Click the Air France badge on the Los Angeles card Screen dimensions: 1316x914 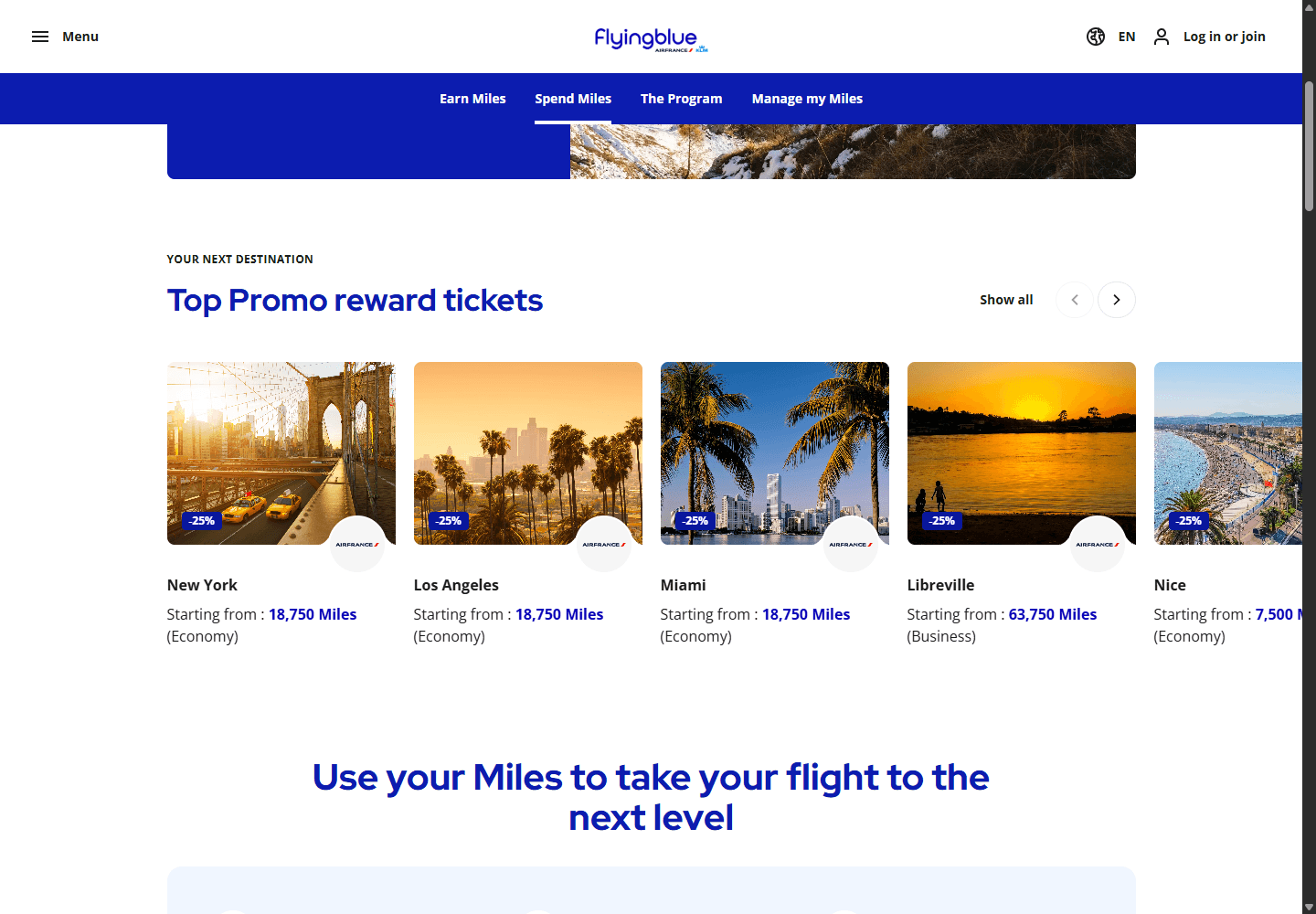point(604,543)
